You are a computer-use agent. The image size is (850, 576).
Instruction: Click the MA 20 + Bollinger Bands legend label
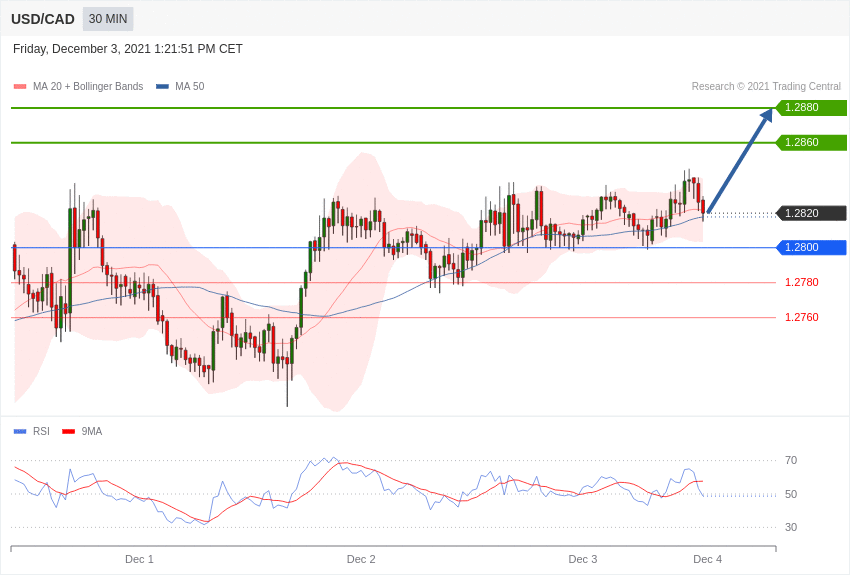tap(88, 86)
